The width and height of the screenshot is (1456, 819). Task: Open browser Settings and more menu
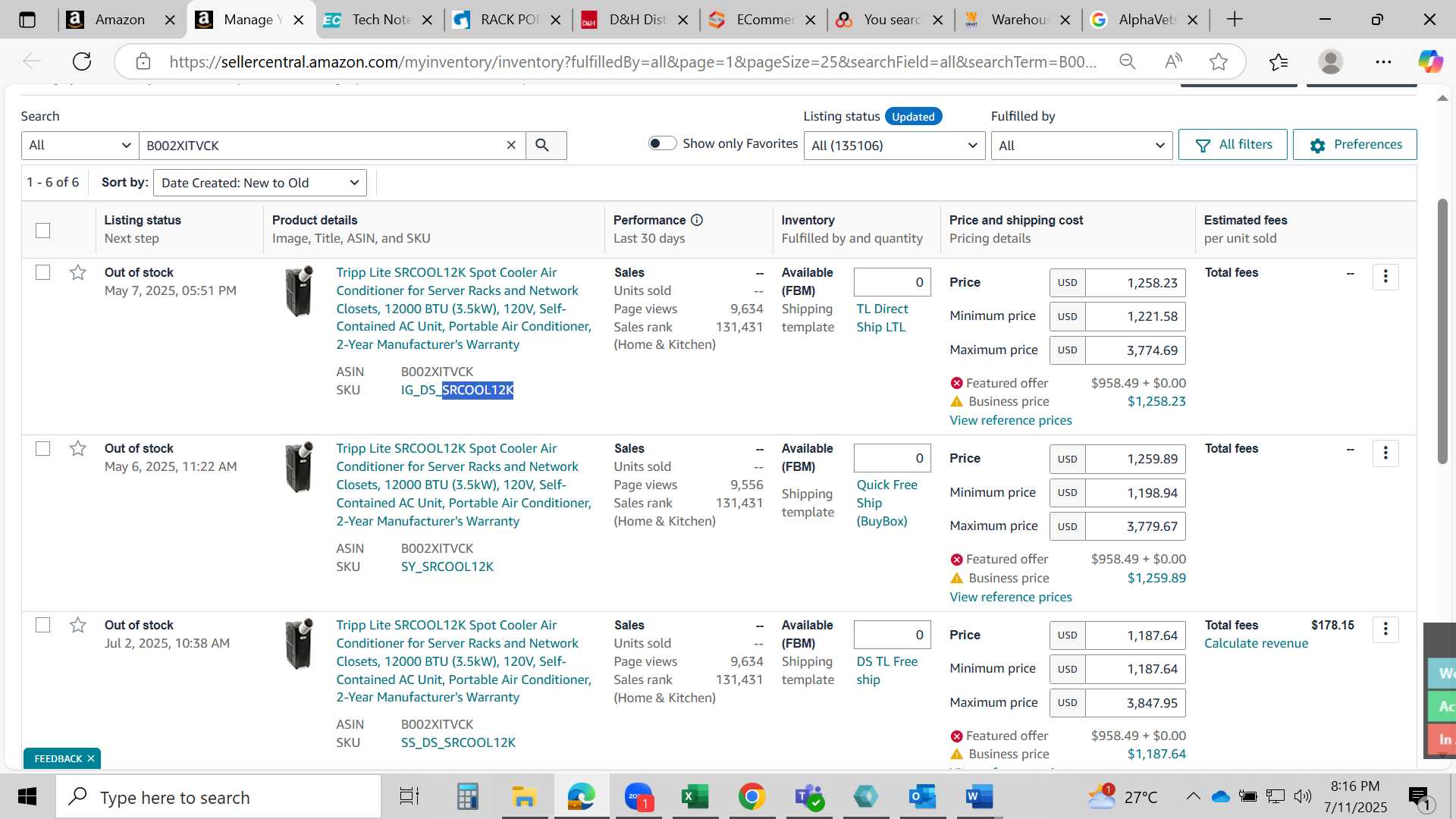(x=1383, y=61)
